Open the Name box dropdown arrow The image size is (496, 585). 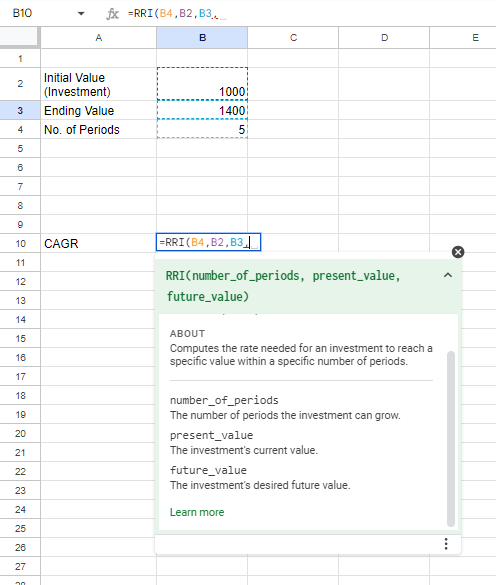coord(81,14)
